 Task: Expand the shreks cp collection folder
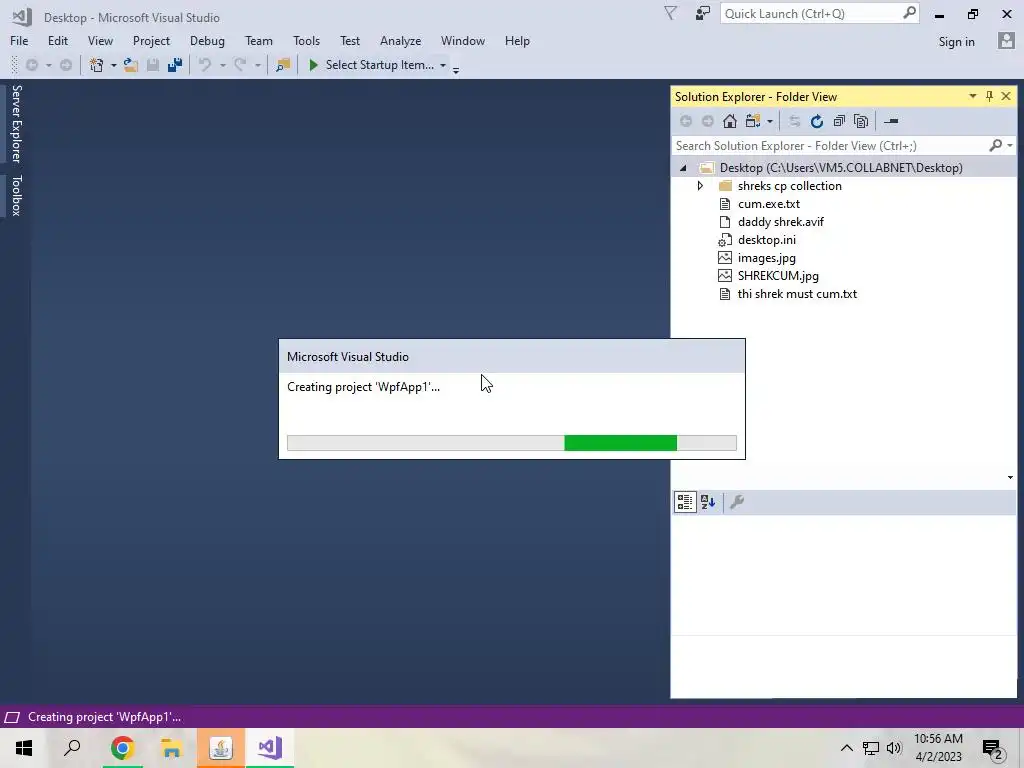[700, 185]
